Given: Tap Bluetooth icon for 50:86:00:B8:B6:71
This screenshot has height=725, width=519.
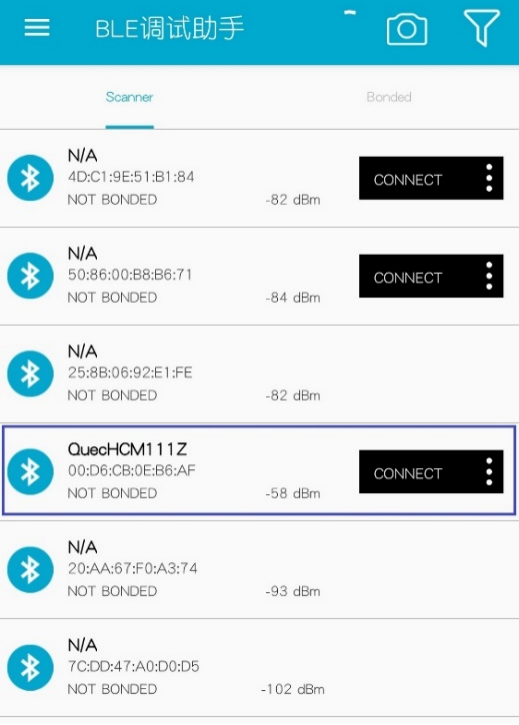Looking at the screenshot, I should coord(30,276).
